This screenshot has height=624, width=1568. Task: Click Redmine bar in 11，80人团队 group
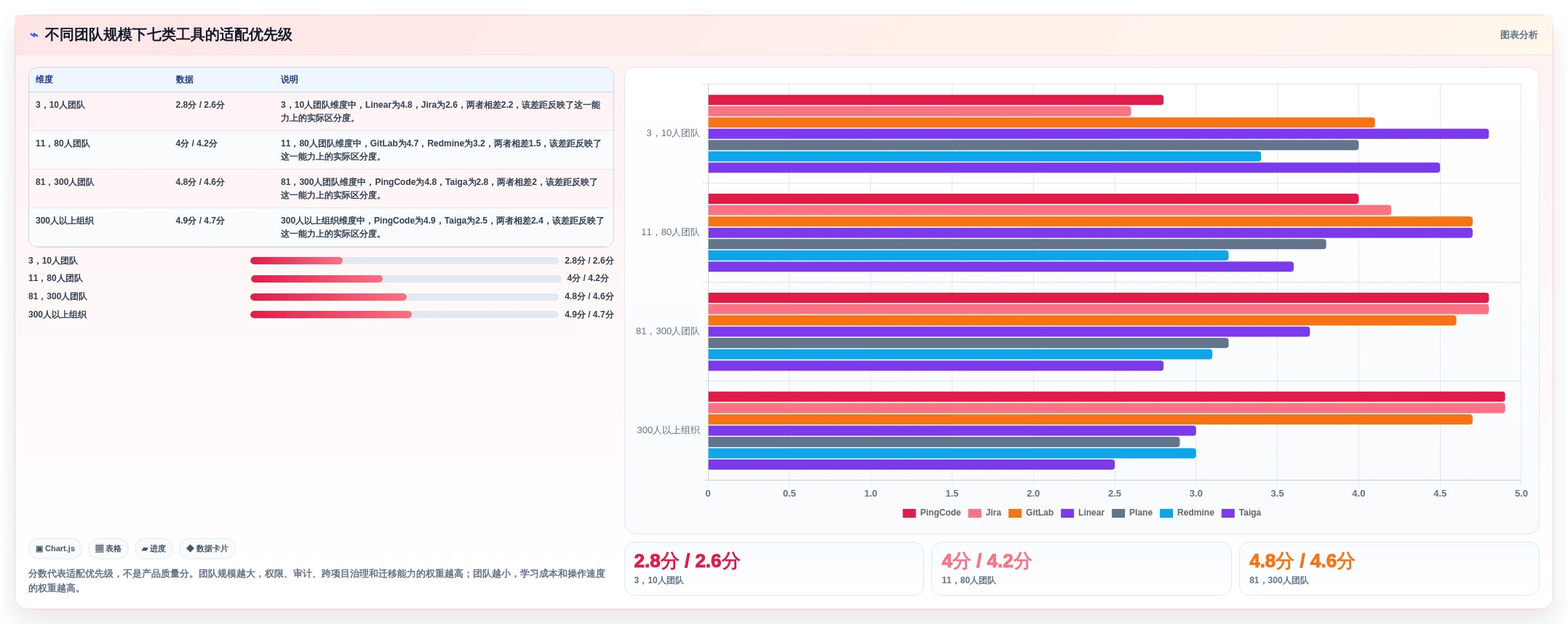(x=968, y=256)
